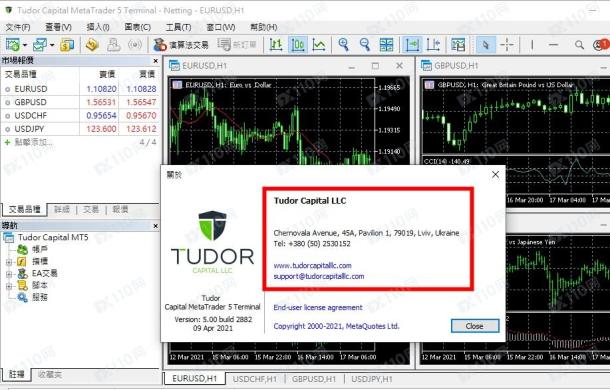Screen dimensions: 610x390
Task: Select accounts node with green people icon
Action: click(x=33, y=249)
